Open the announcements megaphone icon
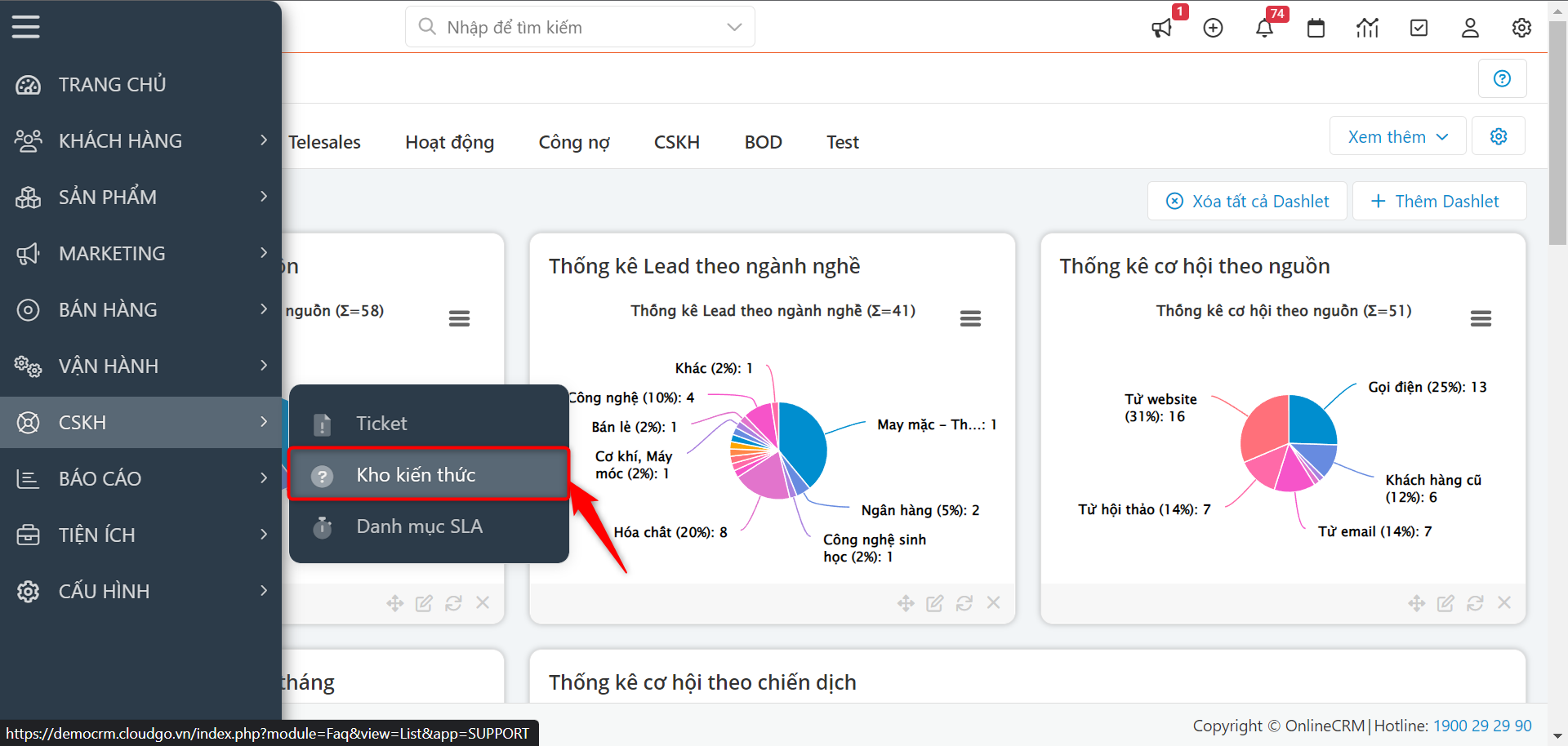 point(1161,29)
